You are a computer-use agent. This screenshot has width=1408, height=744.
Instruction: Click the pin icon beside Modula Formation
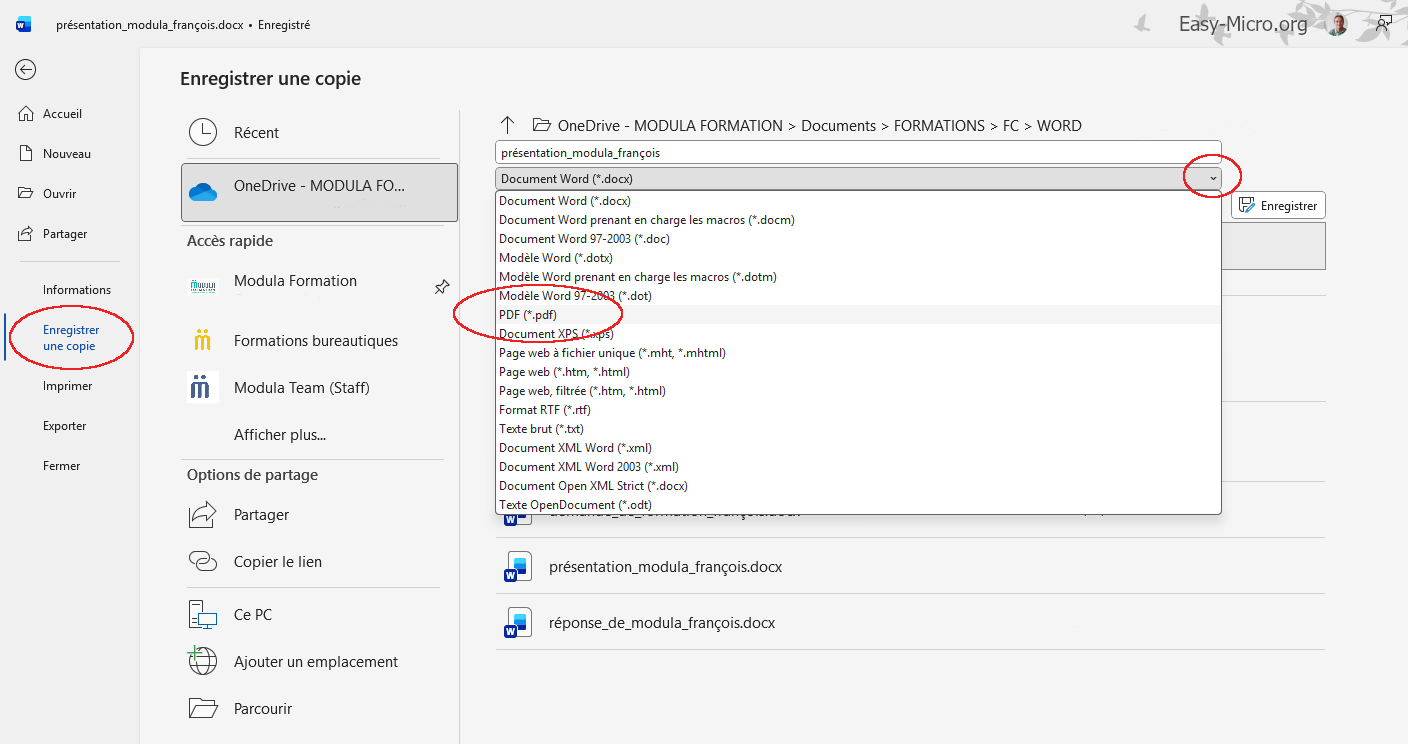pos(441,287)
